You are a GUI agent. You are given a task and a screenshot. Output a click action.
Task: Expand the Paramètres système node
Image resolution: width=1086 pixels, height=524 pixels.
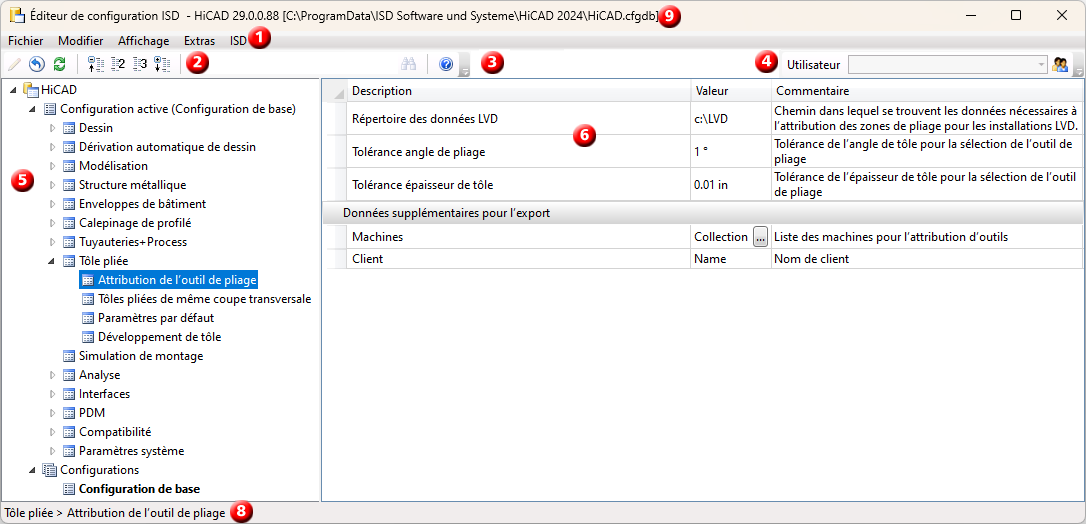point(53,451)
